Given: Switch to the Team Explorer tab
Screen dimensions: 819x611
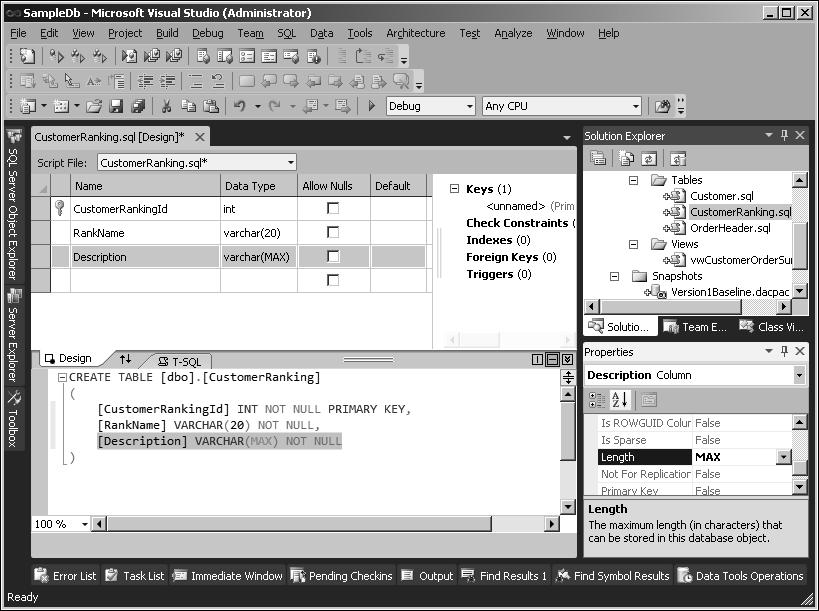Looking at the screenshot, I should 695,327.
